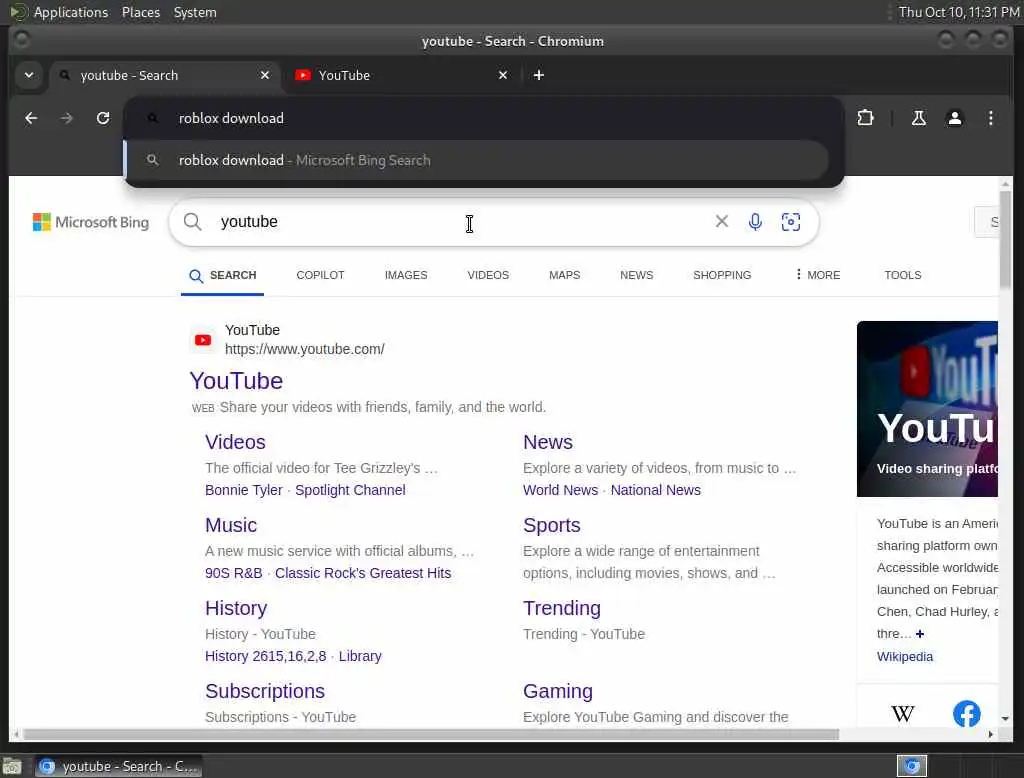1024x778 pixels.
Task: Open the NEWS tab
Action: 636,275
